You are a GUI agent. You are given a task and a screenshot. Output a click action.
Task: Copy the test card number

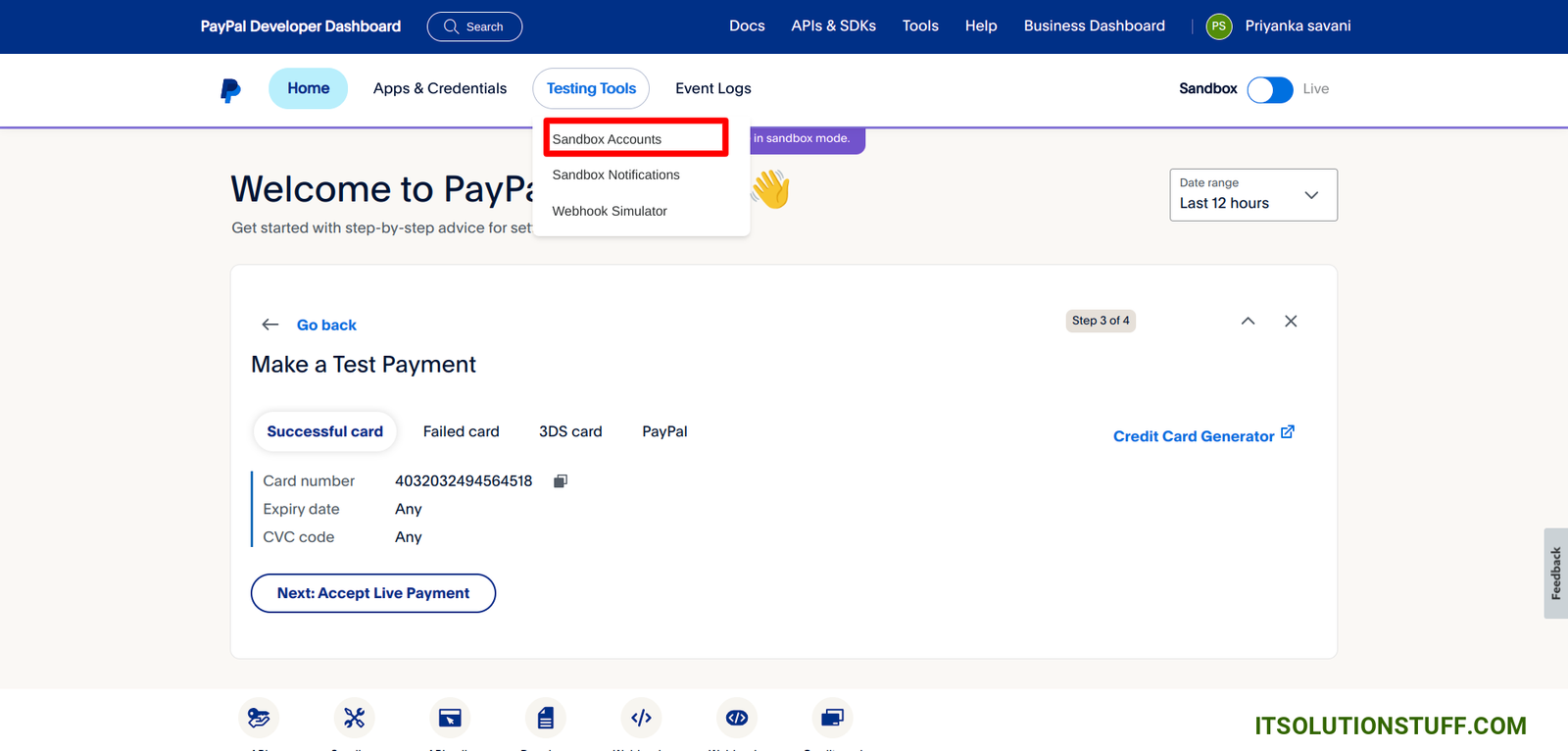(x=561, y=481)
